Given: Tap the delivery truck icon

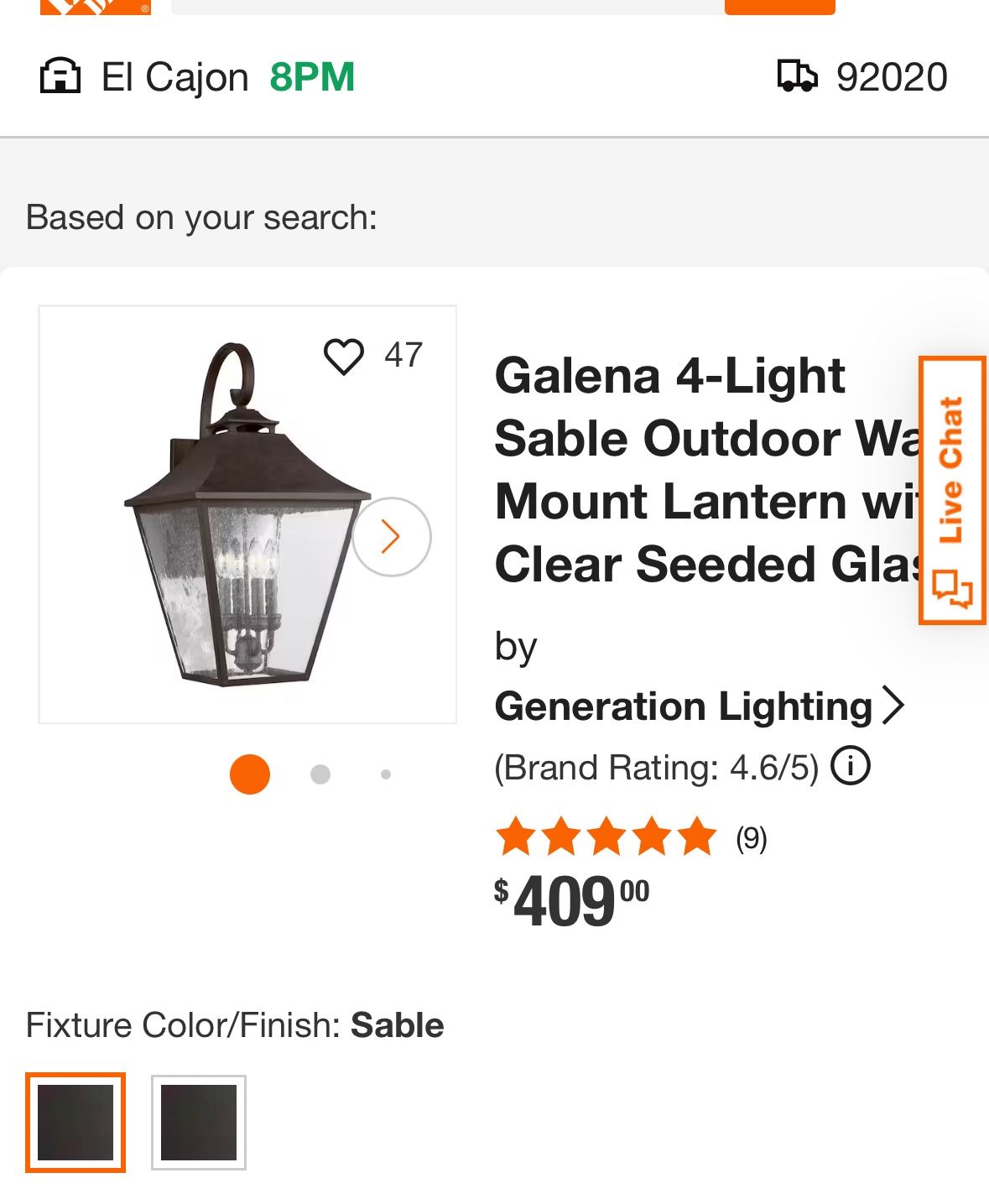Looking at the screenshot, I should [797, 76].
